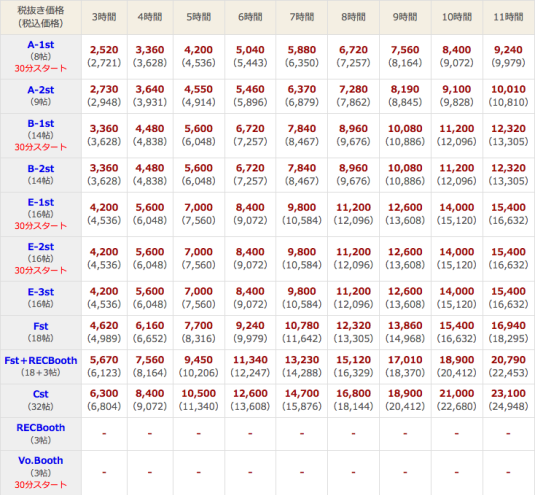This screenshot has width=535, height=495.
Task: Open the RECBooth link
Action: 41,427
